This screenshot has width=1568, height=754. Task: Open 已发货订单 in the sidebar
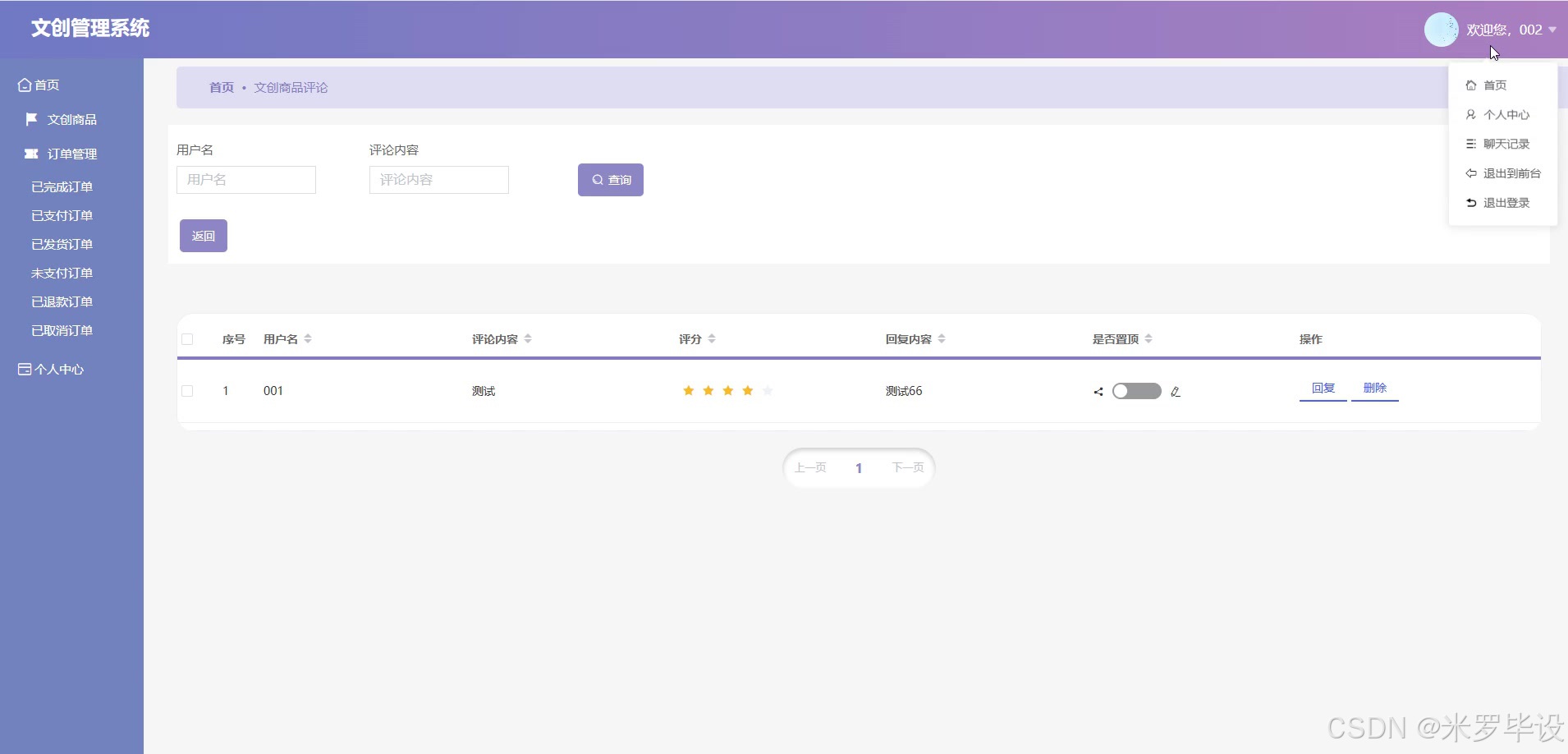point(62,245)
